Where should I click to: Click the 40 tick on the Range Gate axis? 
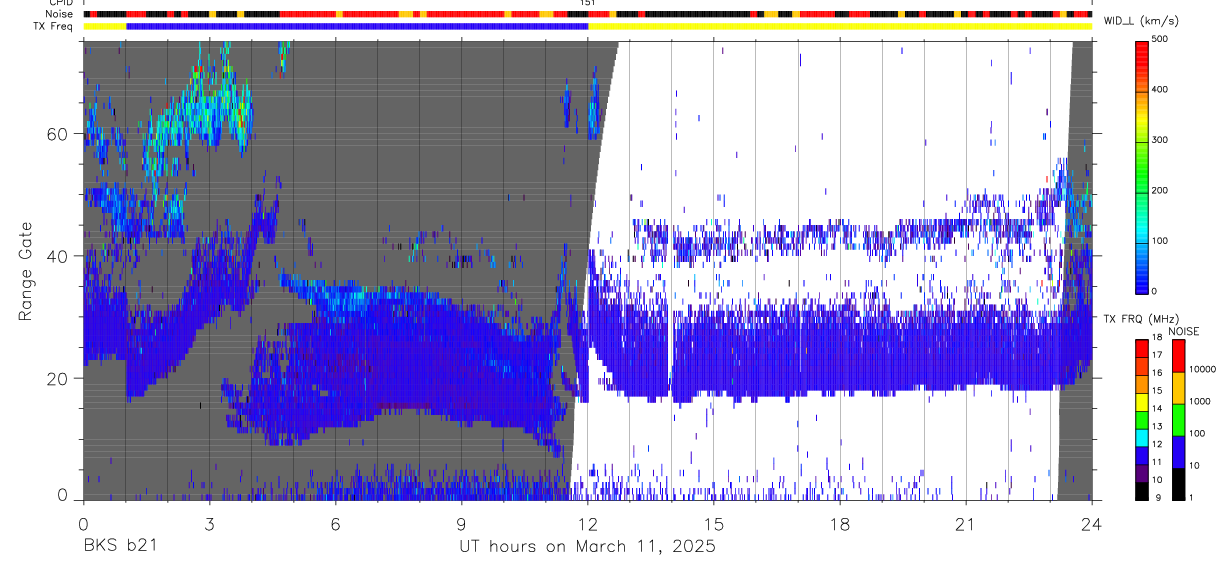tap(59, 255)
